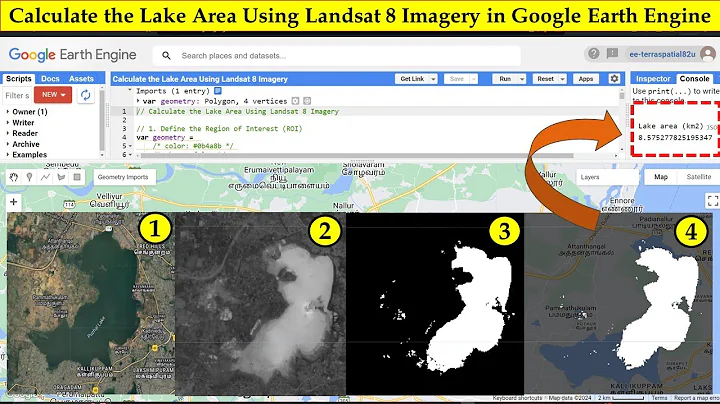Click the Terms link on map footer

[x=659, y=398]
